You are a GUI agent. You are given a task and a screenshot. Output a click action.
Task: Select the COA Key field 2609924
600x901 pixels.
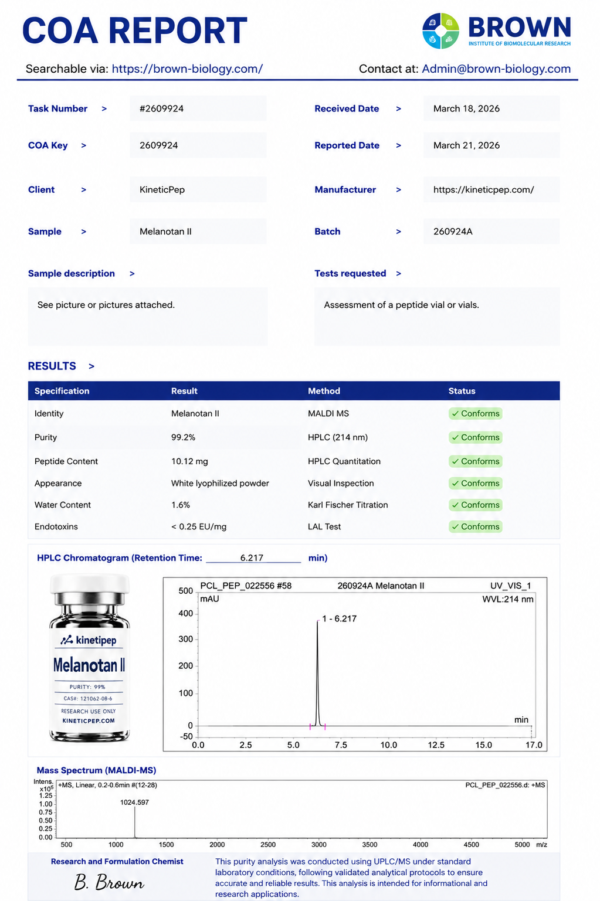coord(198,145)
